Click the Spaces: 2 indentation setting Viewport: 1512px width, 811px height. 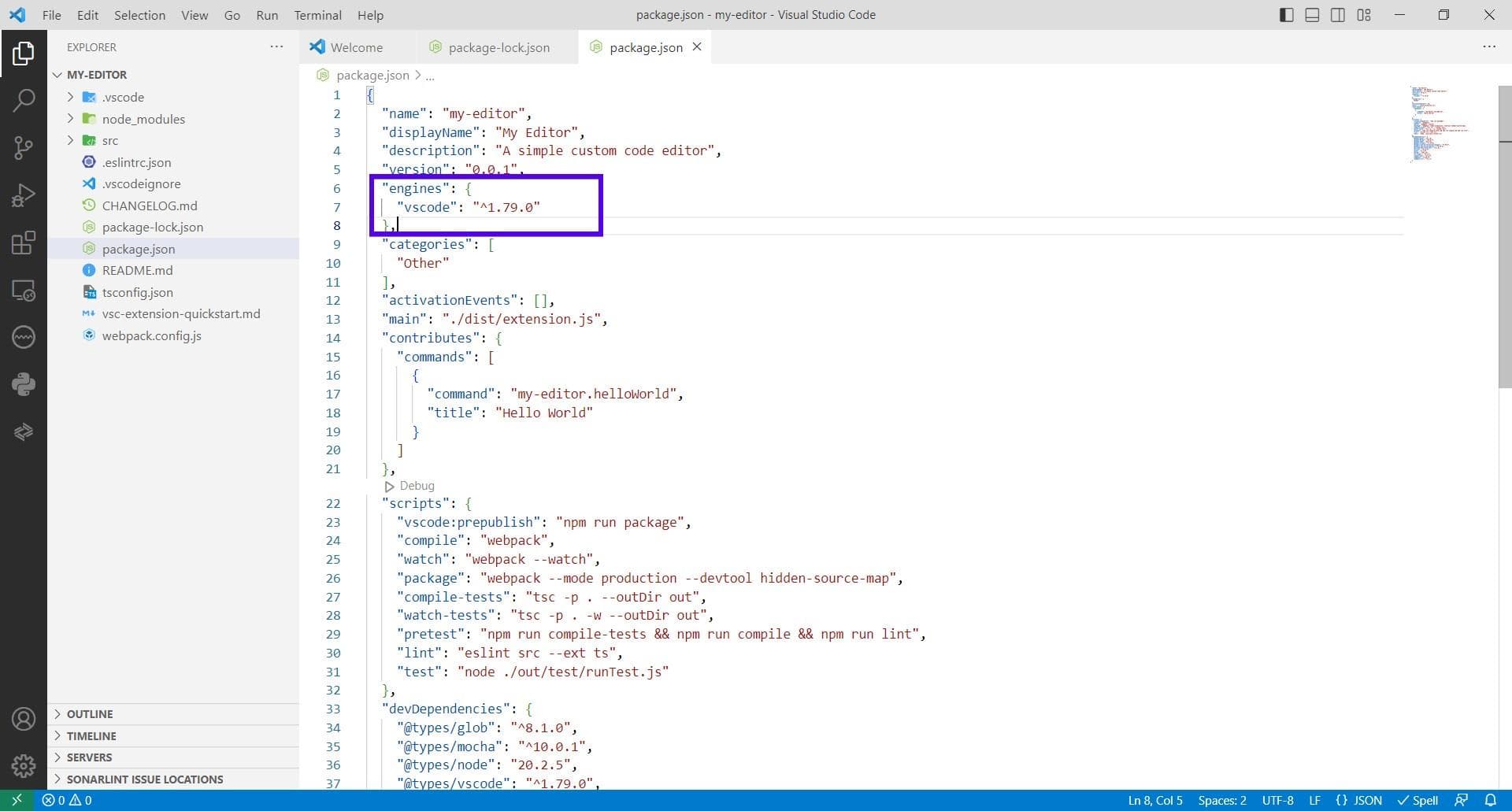pos(1222,800)
